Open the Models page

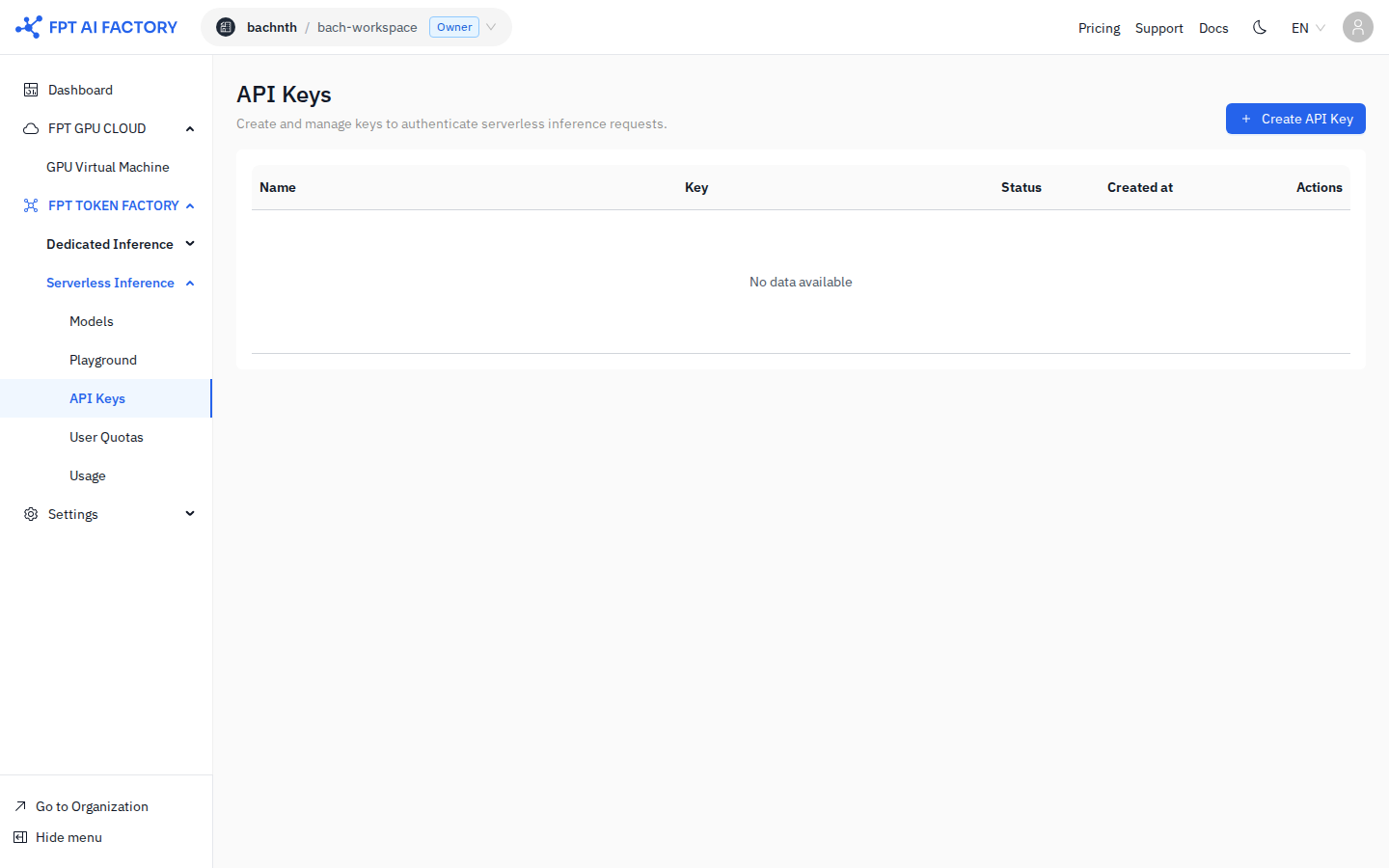pos(106,321)
